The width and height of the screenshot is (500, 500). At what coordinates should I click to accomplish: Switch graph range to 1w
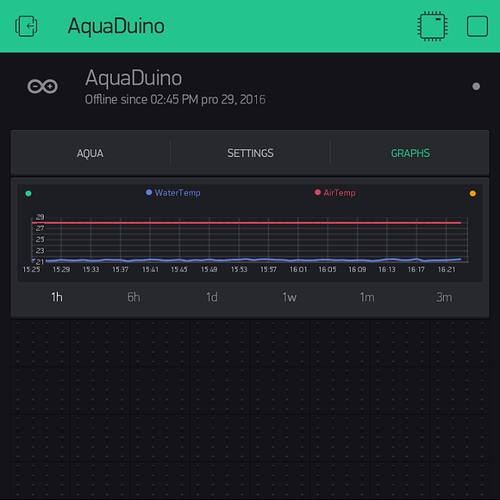click(x=289, y=297)
